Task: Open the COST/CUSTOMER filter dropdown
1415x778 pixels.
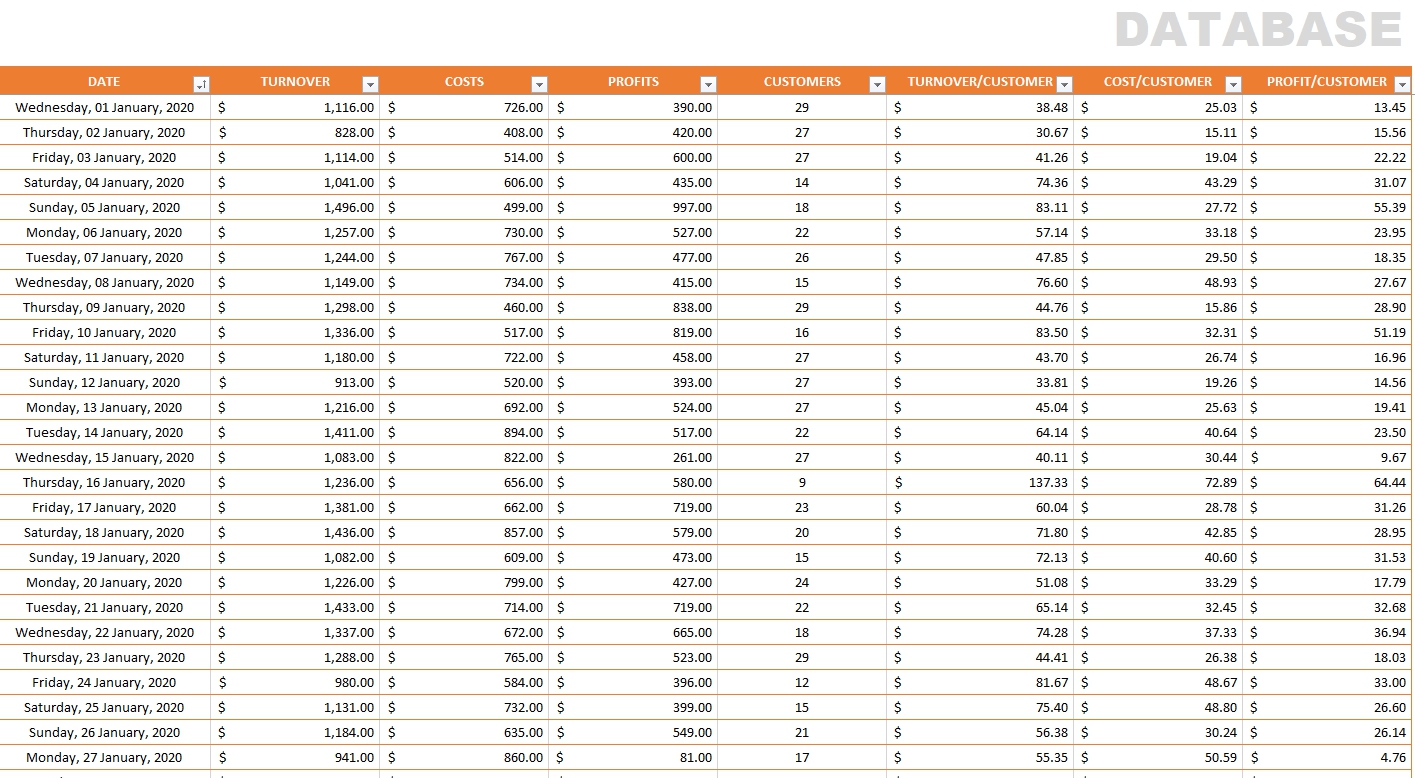Action: pos(1233,85)
